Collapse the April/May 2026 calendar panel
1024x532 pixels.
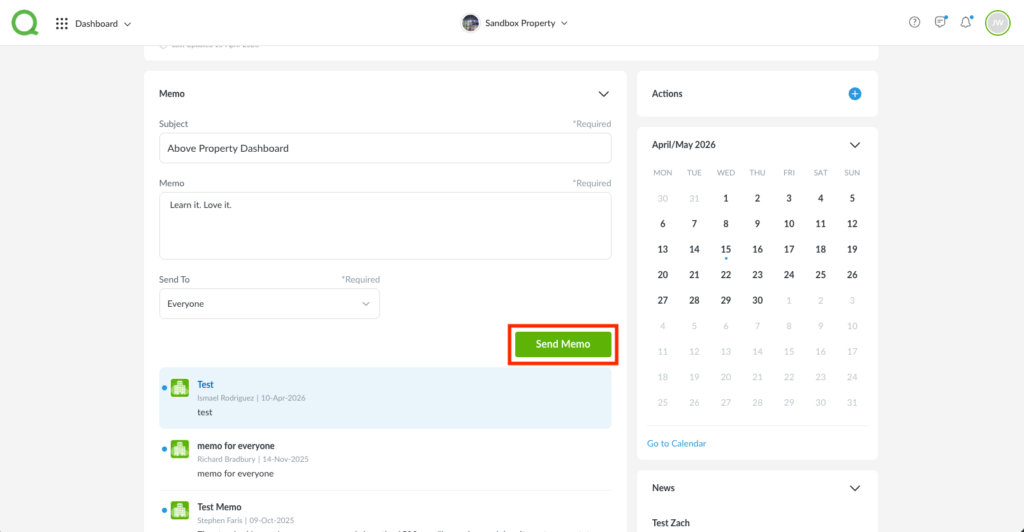pos(855,145)
